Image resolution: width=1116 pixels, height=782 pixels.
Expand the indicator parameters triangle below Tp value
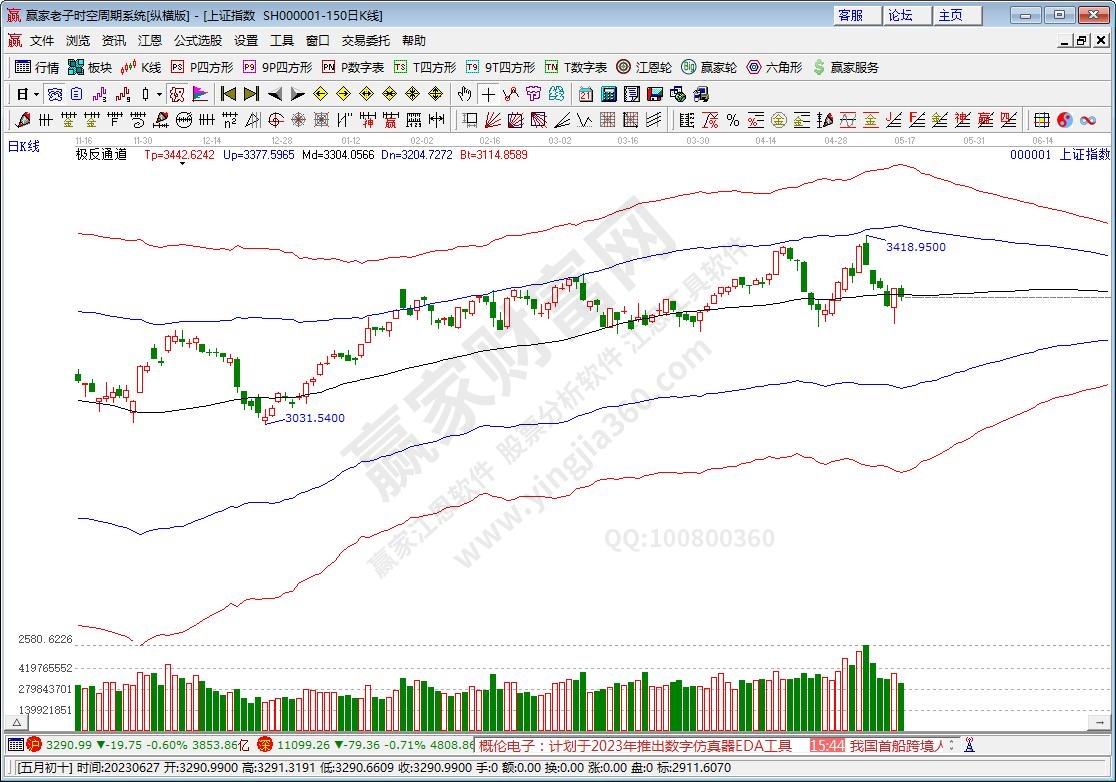point(181,165)
